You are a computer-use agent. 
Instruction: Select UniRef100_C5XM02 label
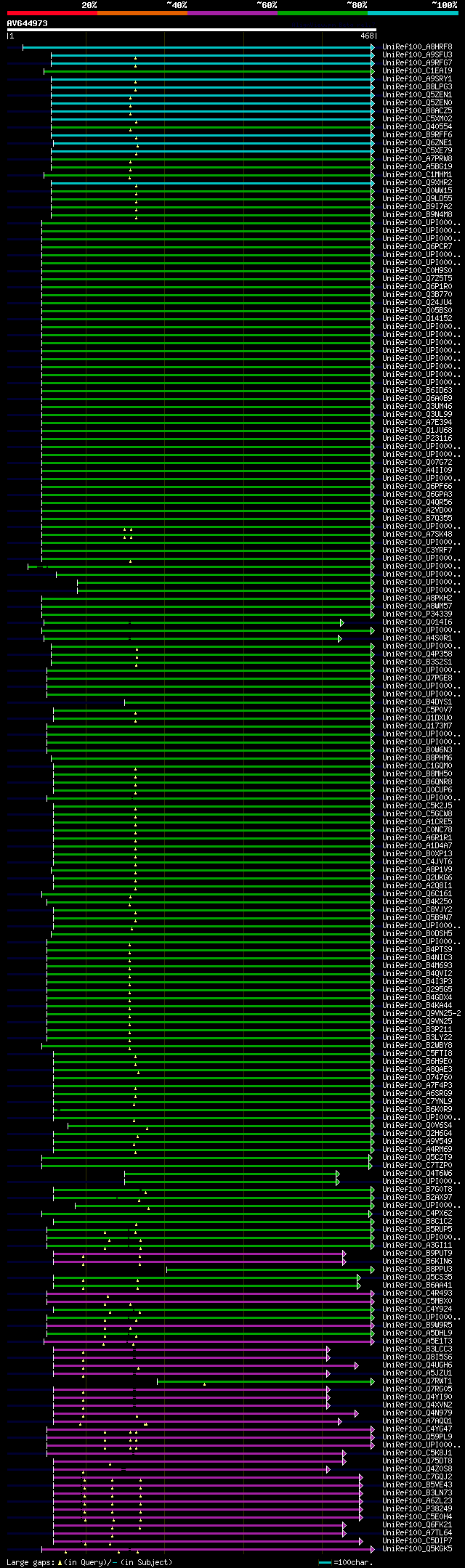pos(417,119)
